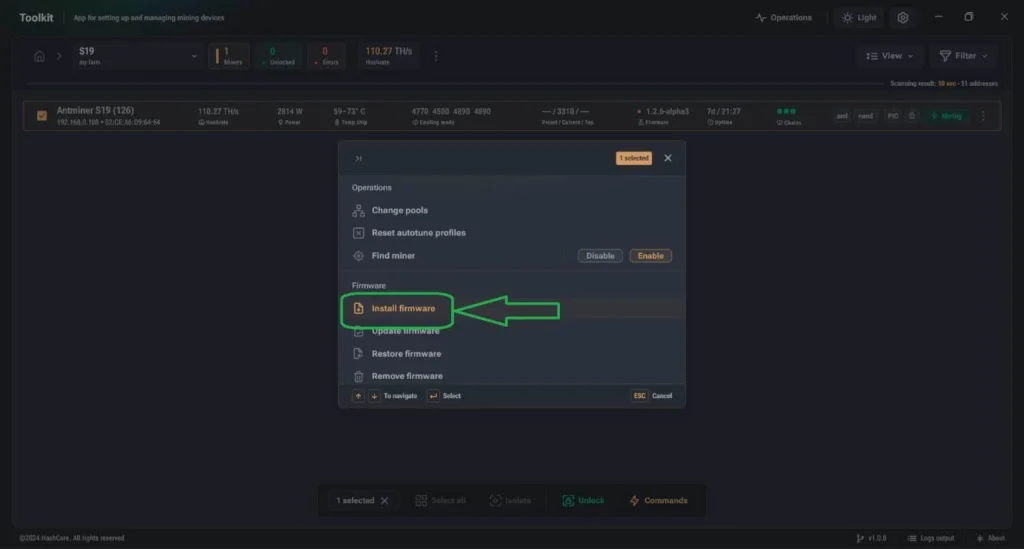1024x549 pixels.
Task: Open Operations in the top bar
Action: 784,18
